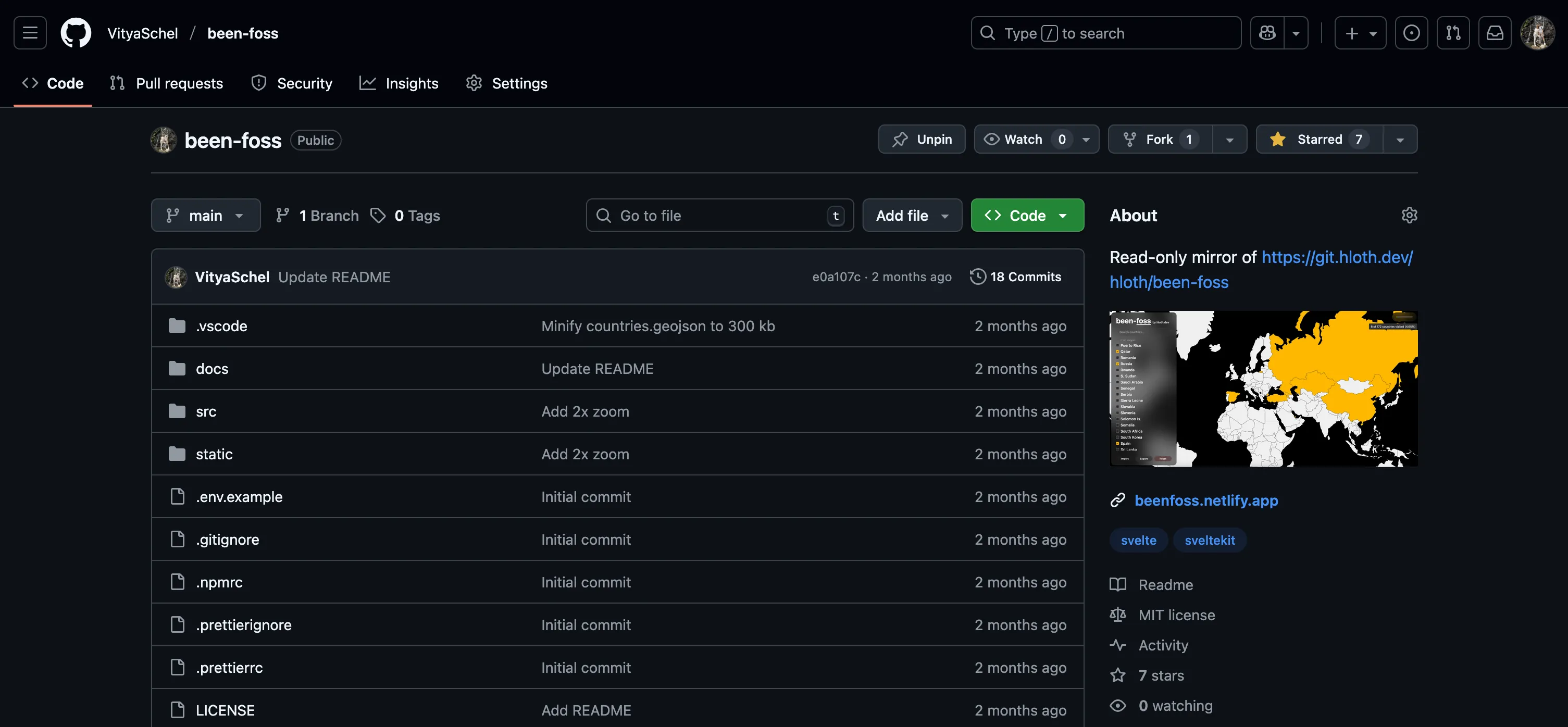Open the .env.example file
The image size is (1568, 727).
(239, 496)
